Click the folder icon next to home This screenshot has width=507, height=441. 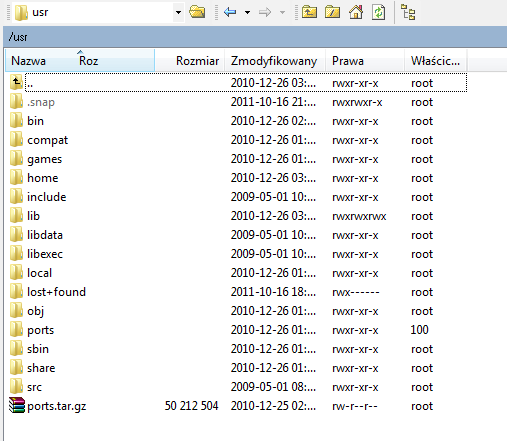click(16, 177)
